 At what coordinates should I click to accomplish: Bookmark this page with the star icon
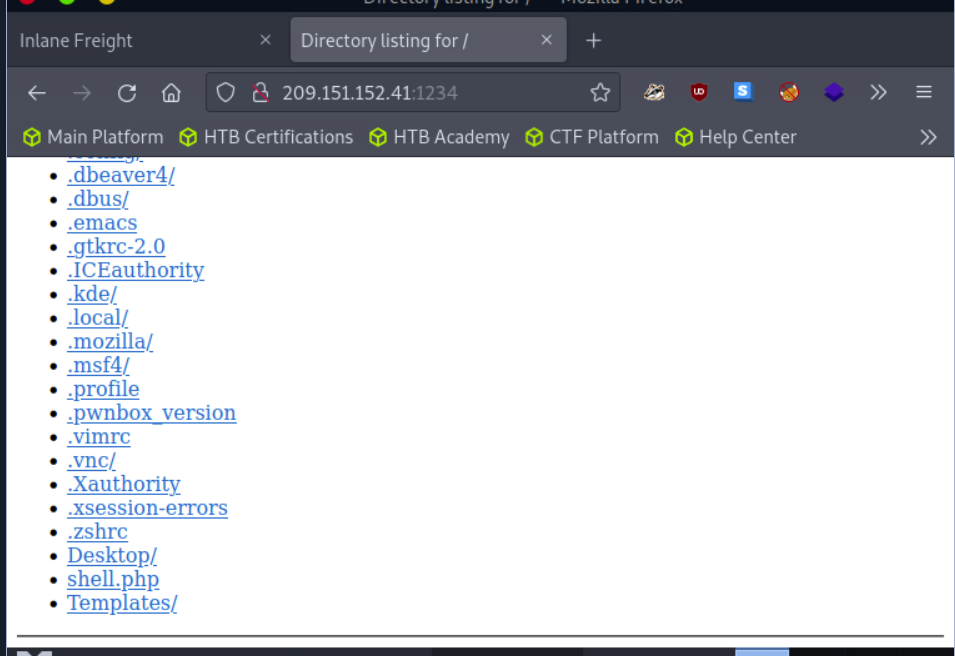pos(600,93)
